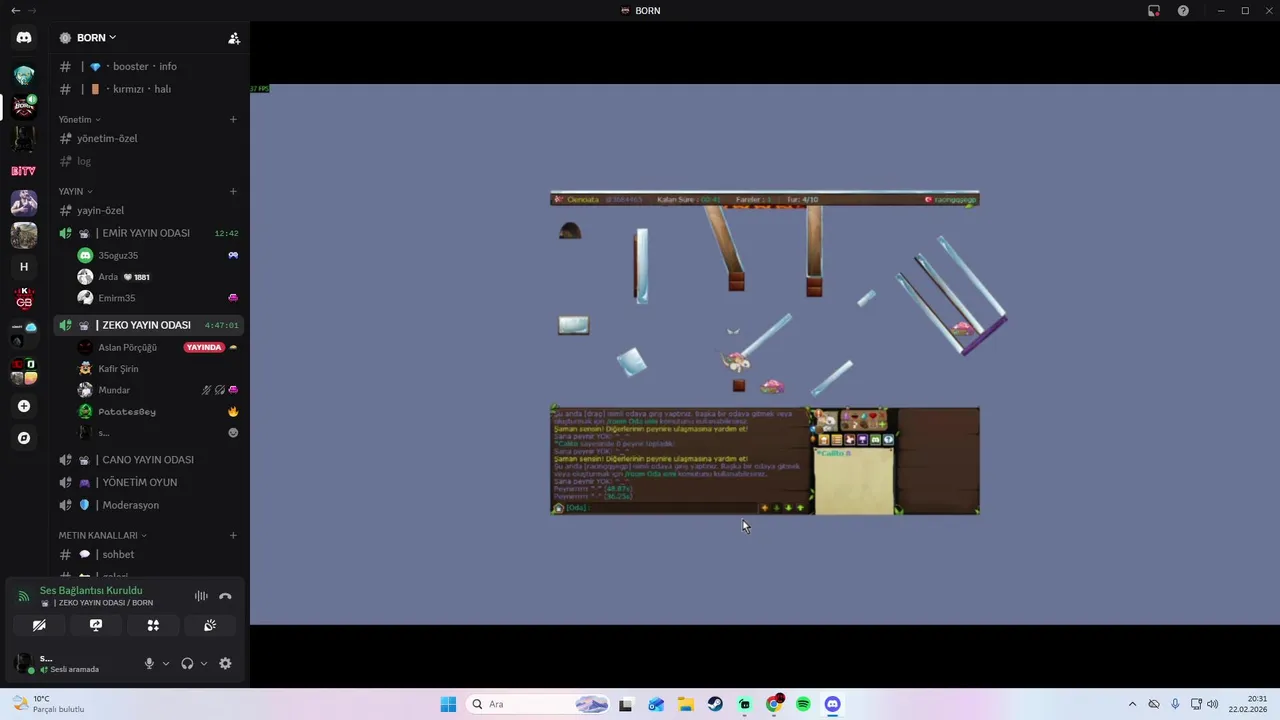Click the Windows Start button
Viewport: 1280px width, 720px height.
[x=448, y=704]
